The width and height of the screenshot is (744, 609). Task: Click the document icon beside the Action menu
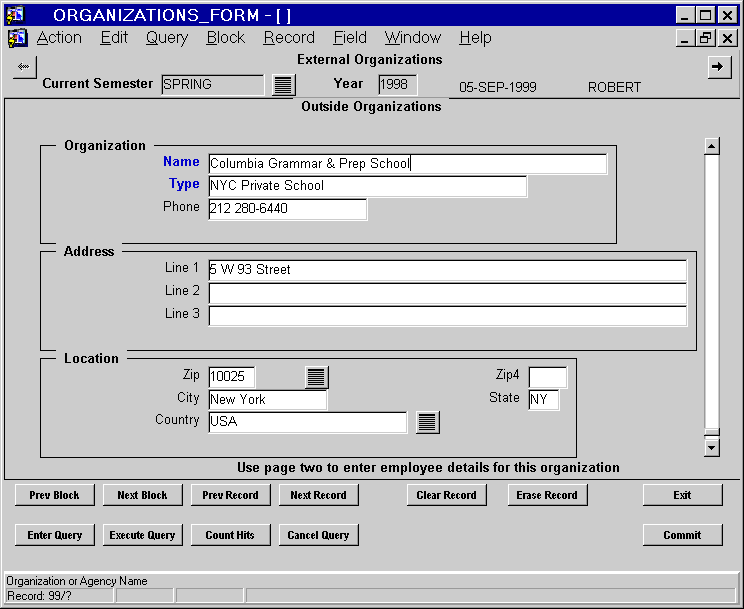pyautogui.click(x=18, y=38)
